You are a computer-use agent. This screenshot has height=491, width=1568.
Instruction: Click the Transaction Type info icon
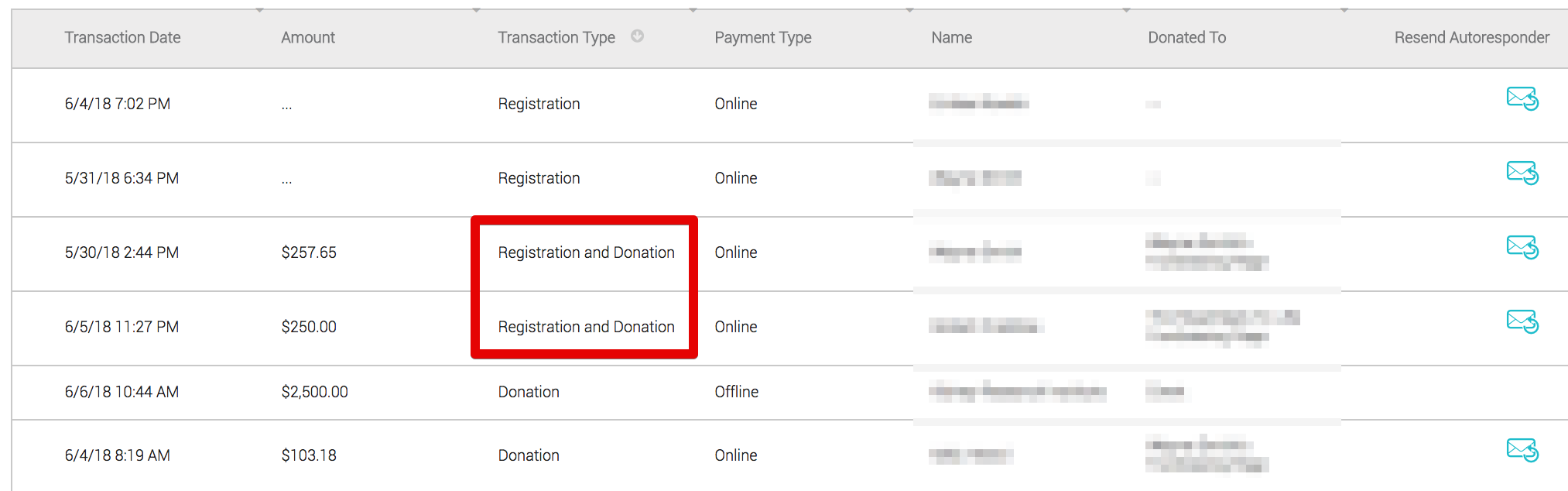pos(637,36)
